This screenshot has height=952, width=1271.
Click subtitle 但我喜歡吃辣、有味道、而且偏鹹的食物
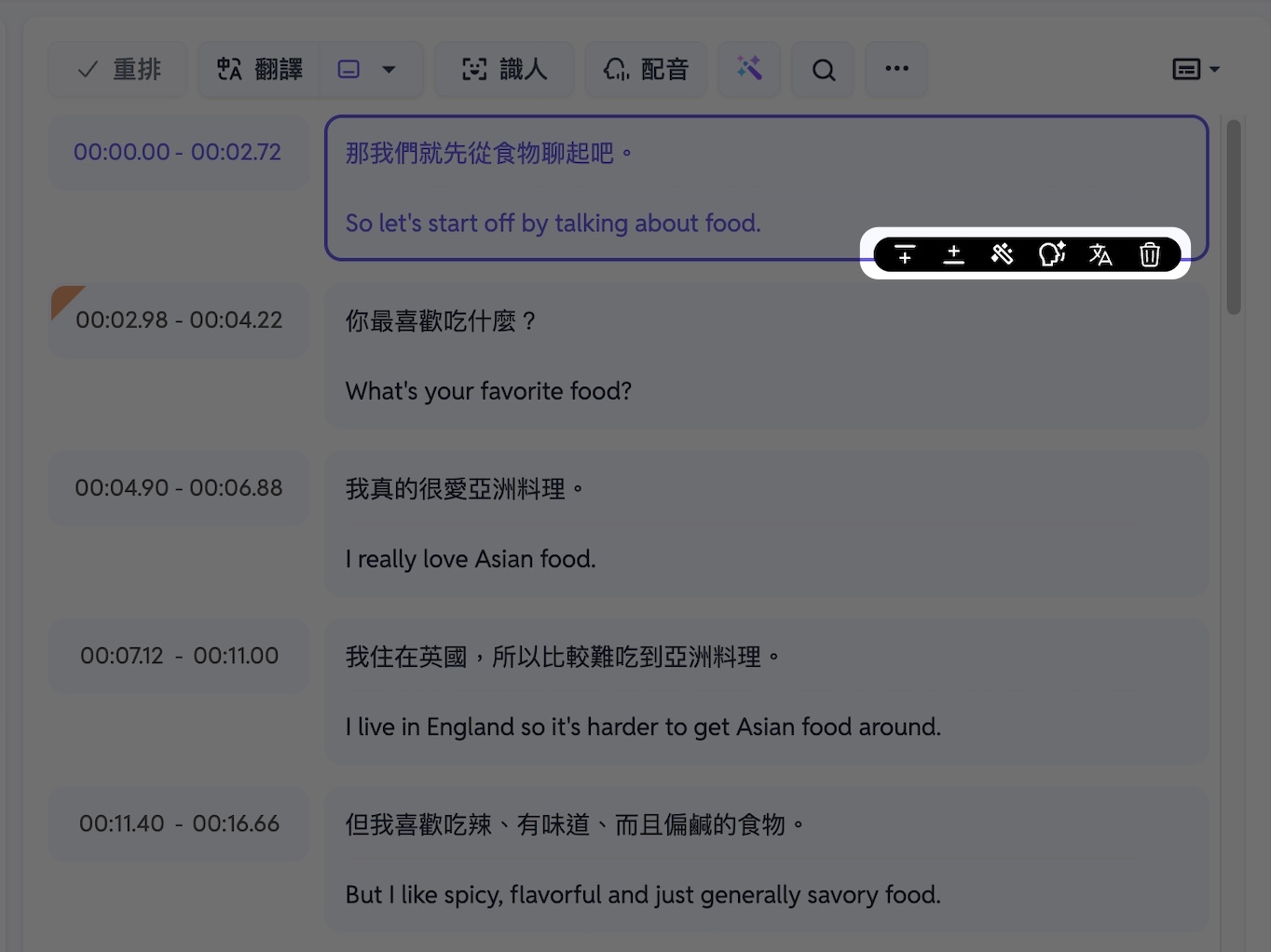(575, 824)
